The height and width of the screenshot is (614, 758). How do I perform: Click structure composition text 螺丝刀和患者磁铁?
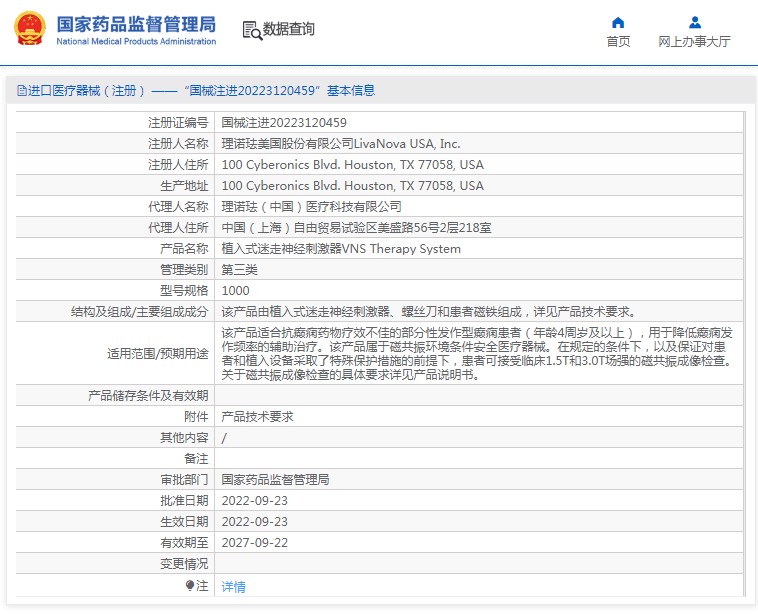[x=461, y=312]
